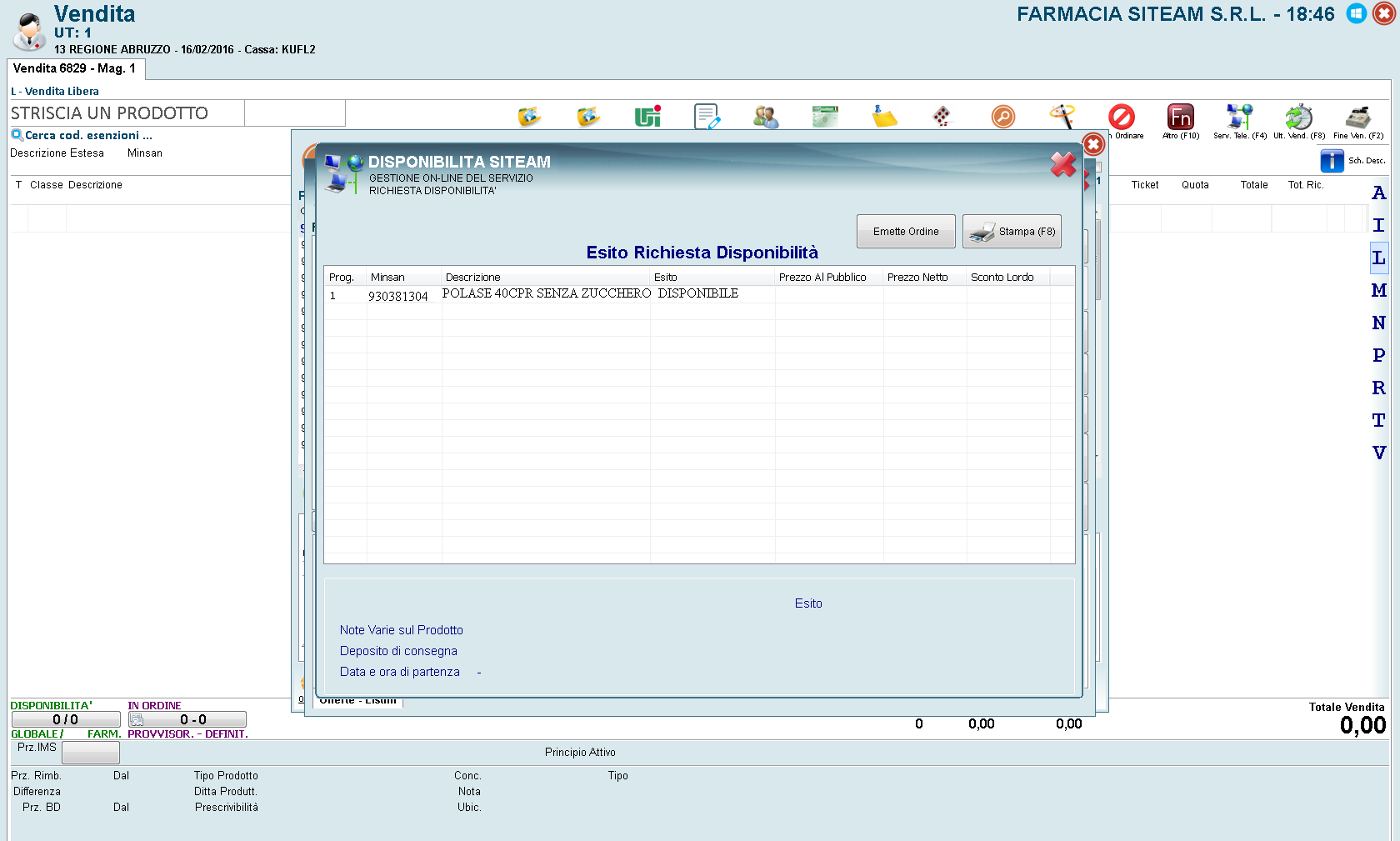Click the Tot. Ric. column header
1400x841 pixels.
[1306, 185]
